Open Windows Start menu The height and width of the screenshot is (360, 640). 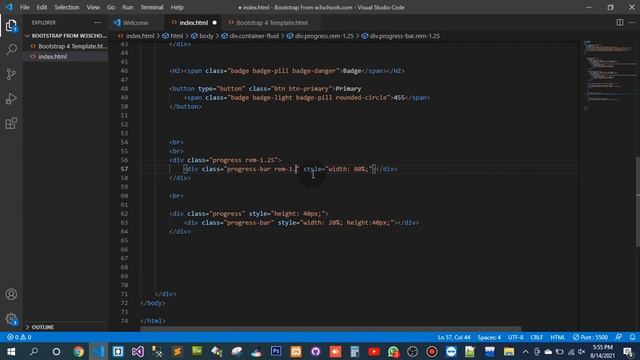coord(11,351)
